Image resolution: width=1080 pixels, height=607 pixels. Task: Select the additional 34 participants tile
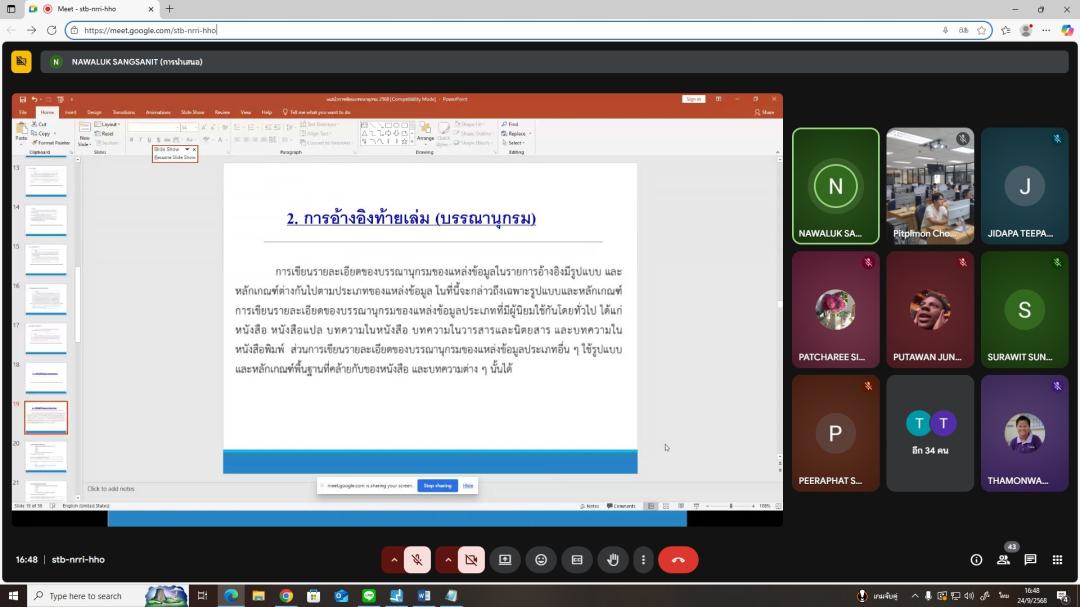930,433
